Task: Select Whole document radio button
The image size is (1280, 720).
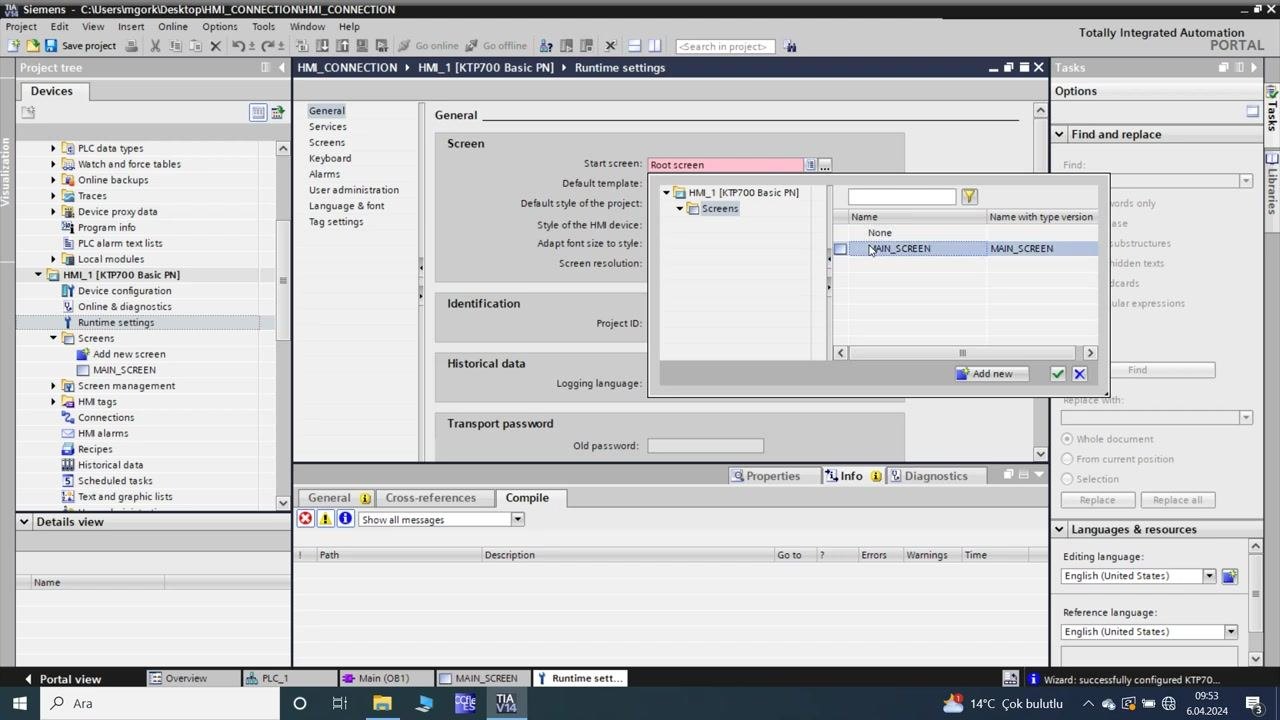Action: [x=1067, y=439]
